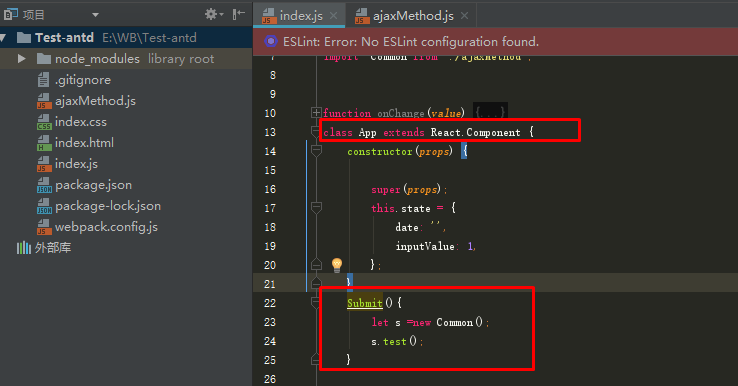Open .gitignore in the project tree

(x=83, y=80)
